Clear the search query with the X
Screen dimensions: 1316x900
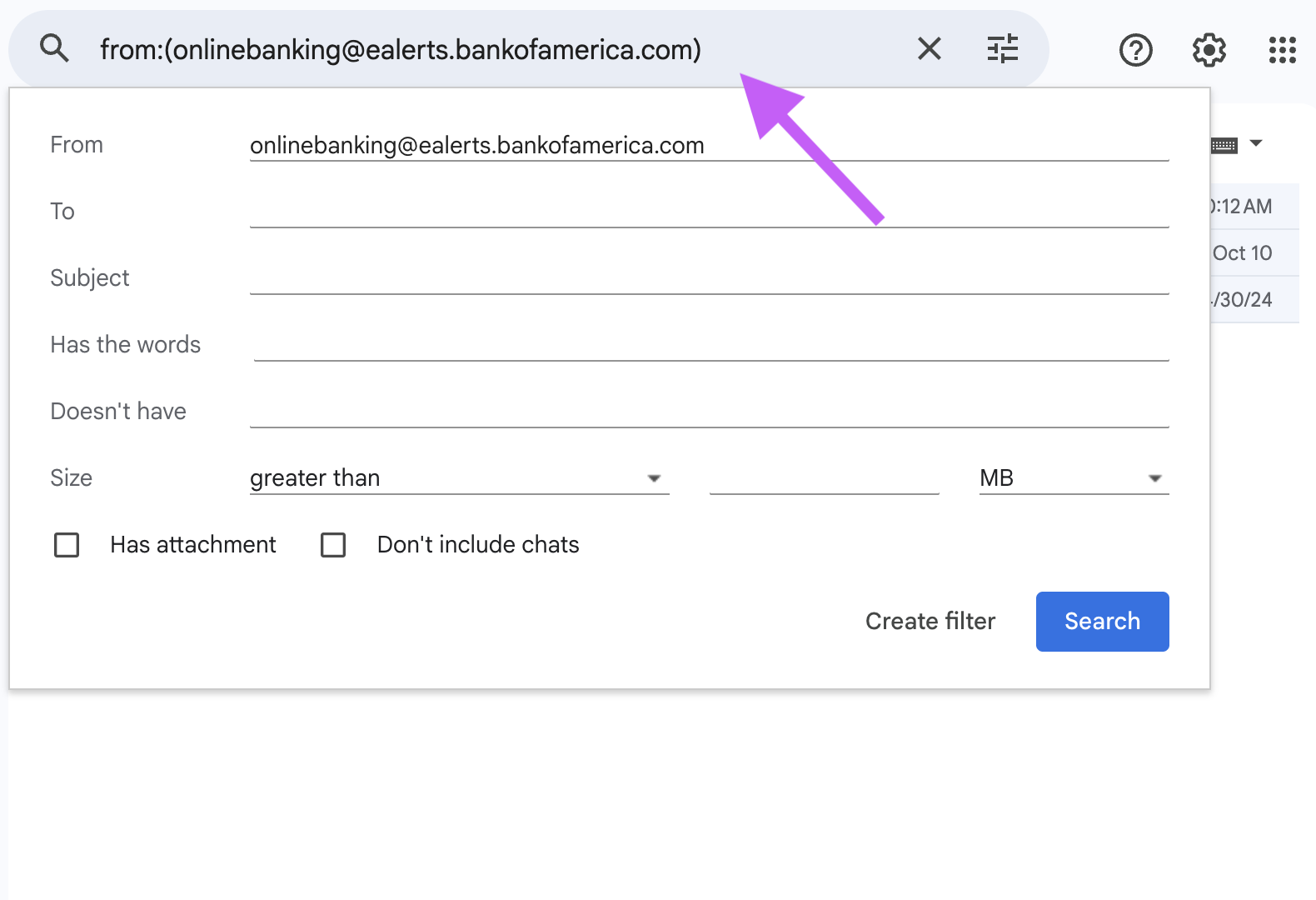click(x=929, y=49)
